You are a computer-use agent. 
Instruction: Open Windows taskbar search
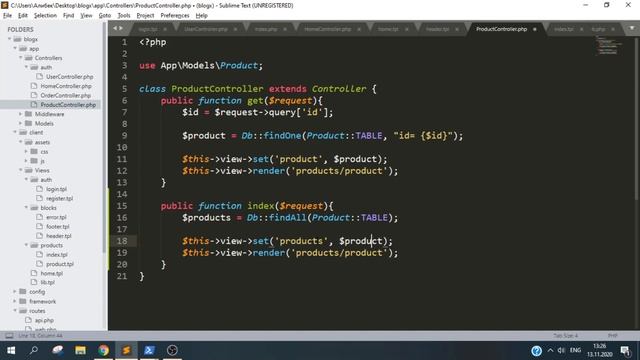[x=34, y=350]
